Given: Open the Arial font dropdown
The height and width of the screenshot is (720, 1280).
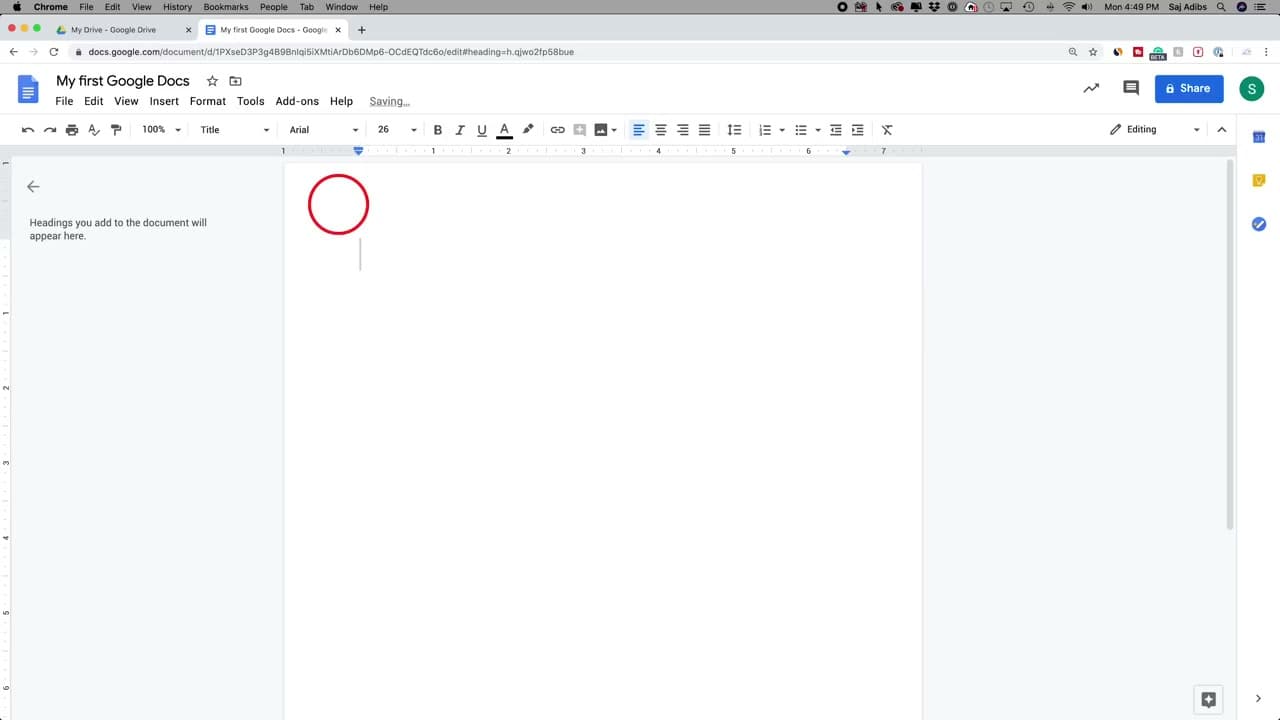Looking at the screenshot, I should coord(323,130).
